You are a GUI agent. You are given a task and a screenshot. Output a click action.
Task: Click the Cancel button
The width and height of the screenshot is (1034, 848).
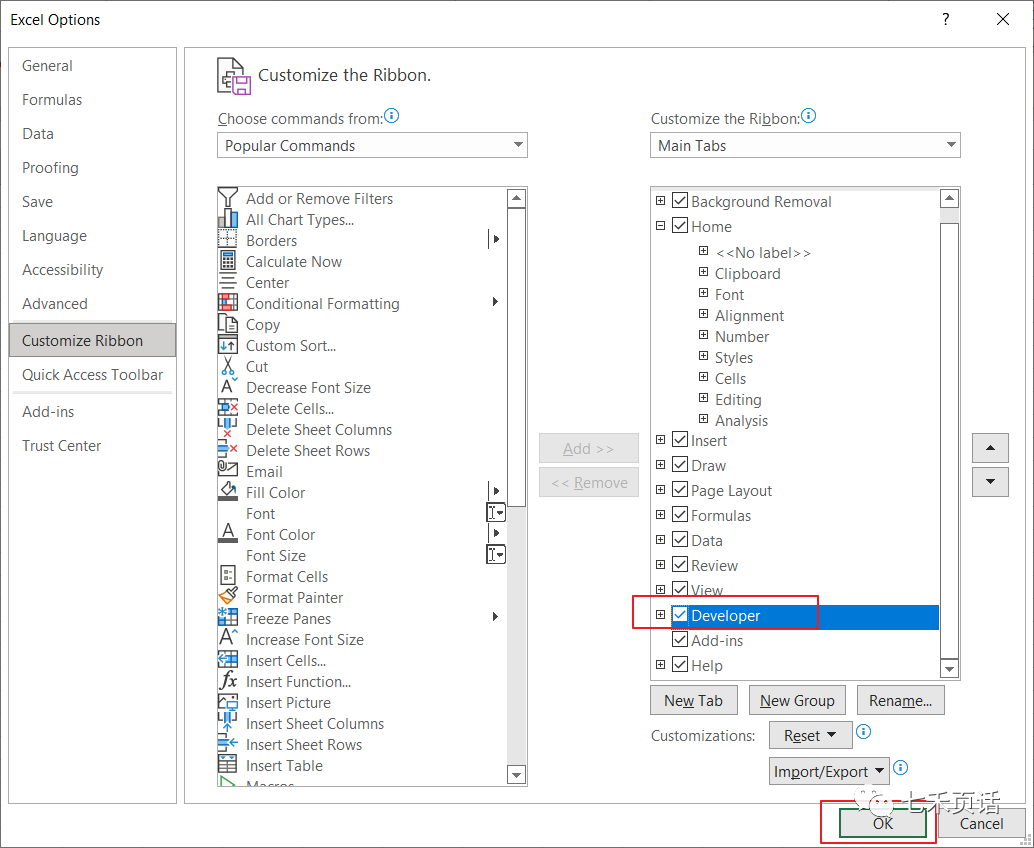[x=981, y=823]
